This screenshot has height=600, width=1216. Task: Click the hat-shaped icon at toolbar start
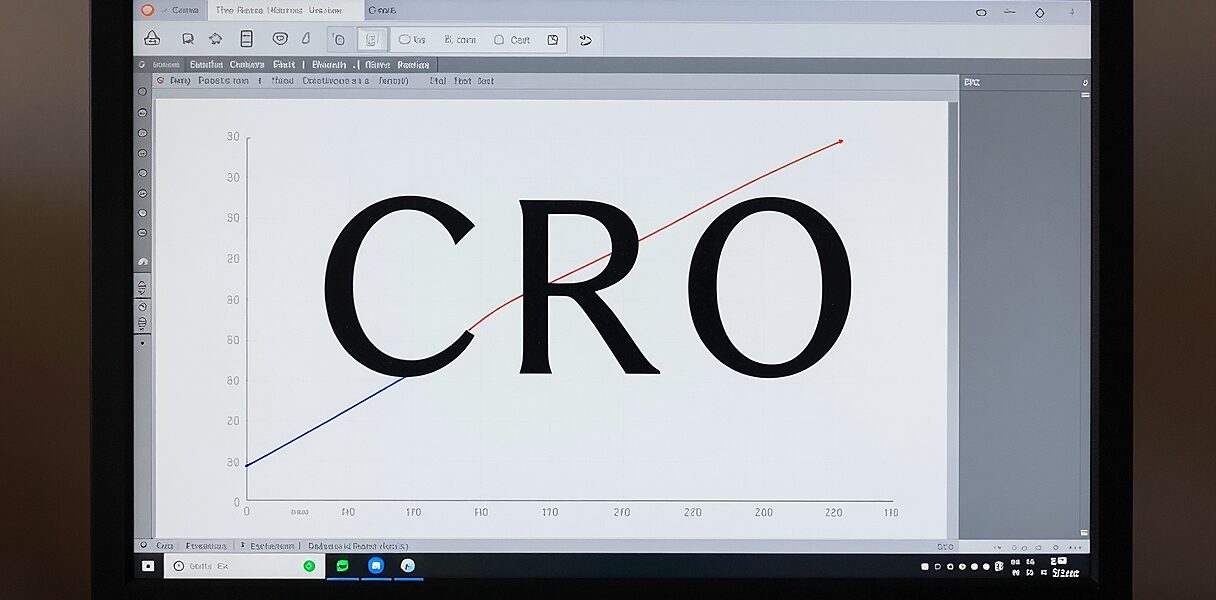(x=152, y=39)
